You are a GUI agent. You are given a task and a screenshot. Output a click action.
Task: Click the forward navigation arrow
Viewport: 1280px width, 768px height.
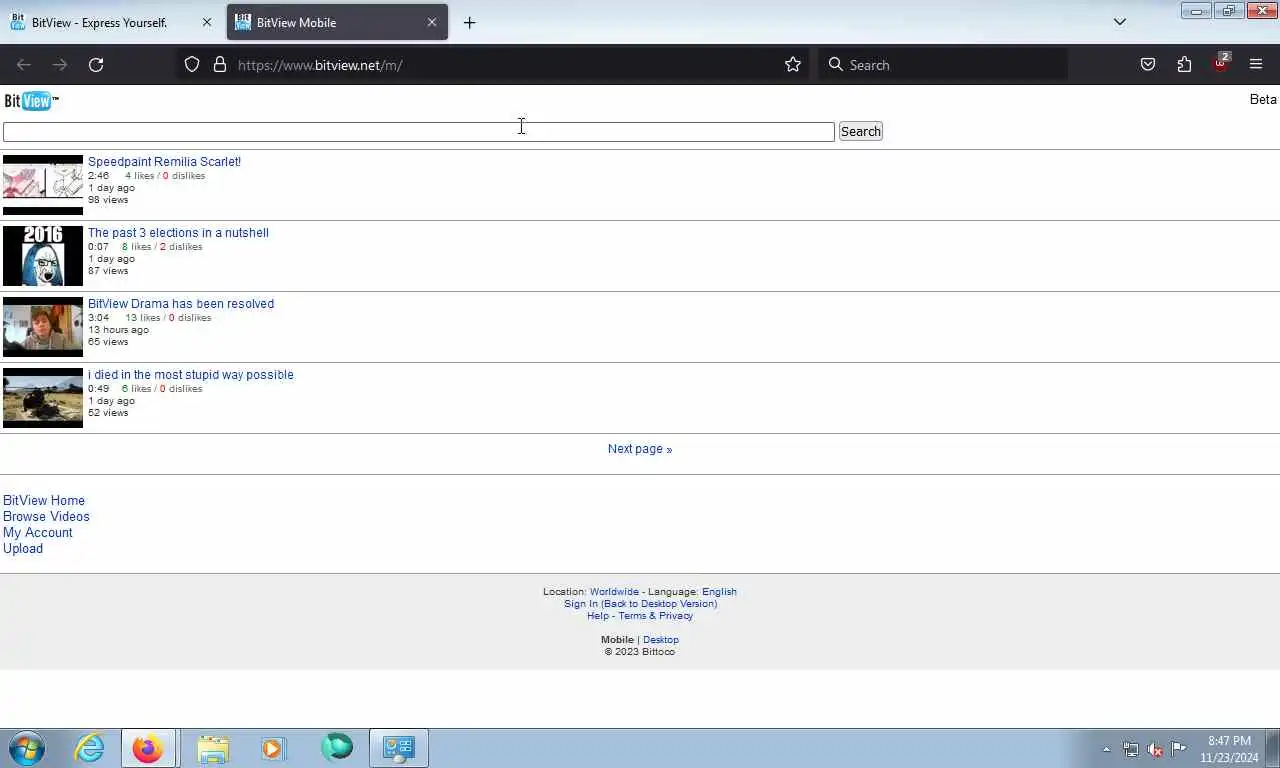click(x=60, y=65)
